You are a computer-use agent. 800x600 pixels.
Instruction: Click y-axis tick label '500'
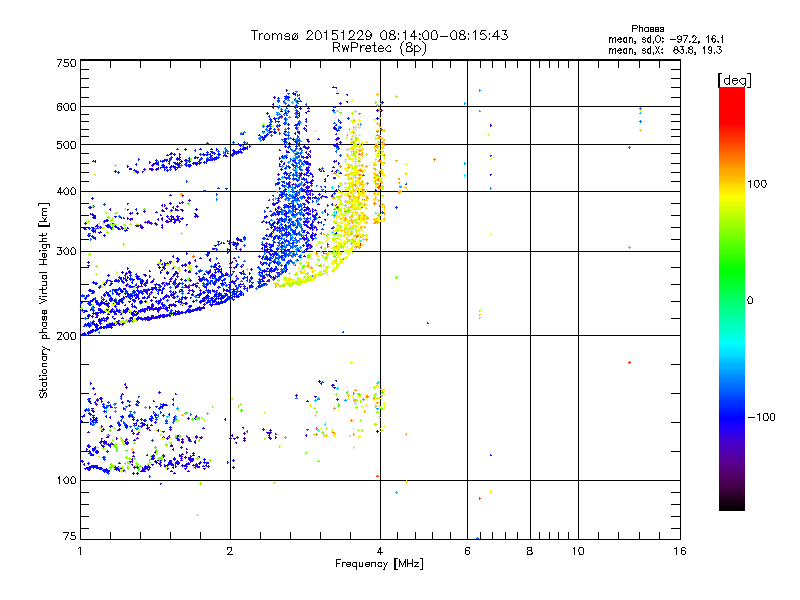(66, 145)
